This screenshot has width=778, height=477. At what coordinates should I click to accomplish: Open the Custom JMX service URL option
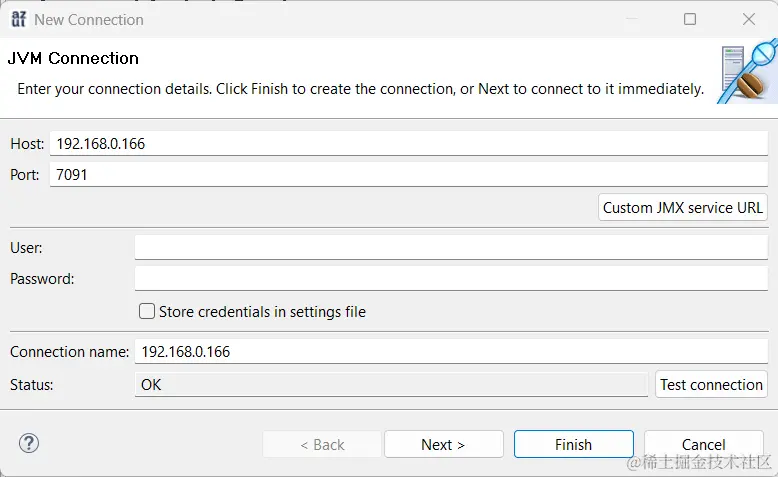[682, 208]
